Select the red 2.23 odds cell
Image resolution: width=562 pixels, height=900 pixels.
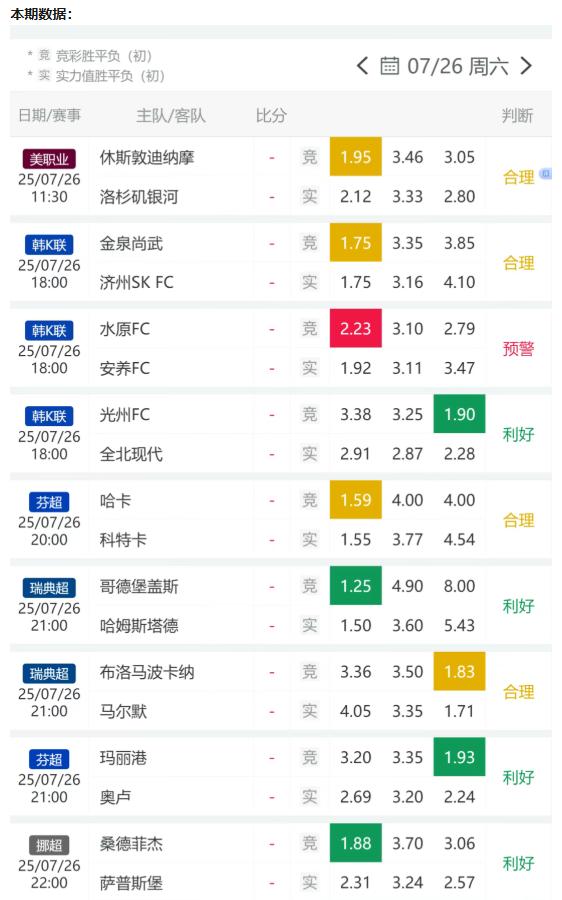tap(356, 328)
